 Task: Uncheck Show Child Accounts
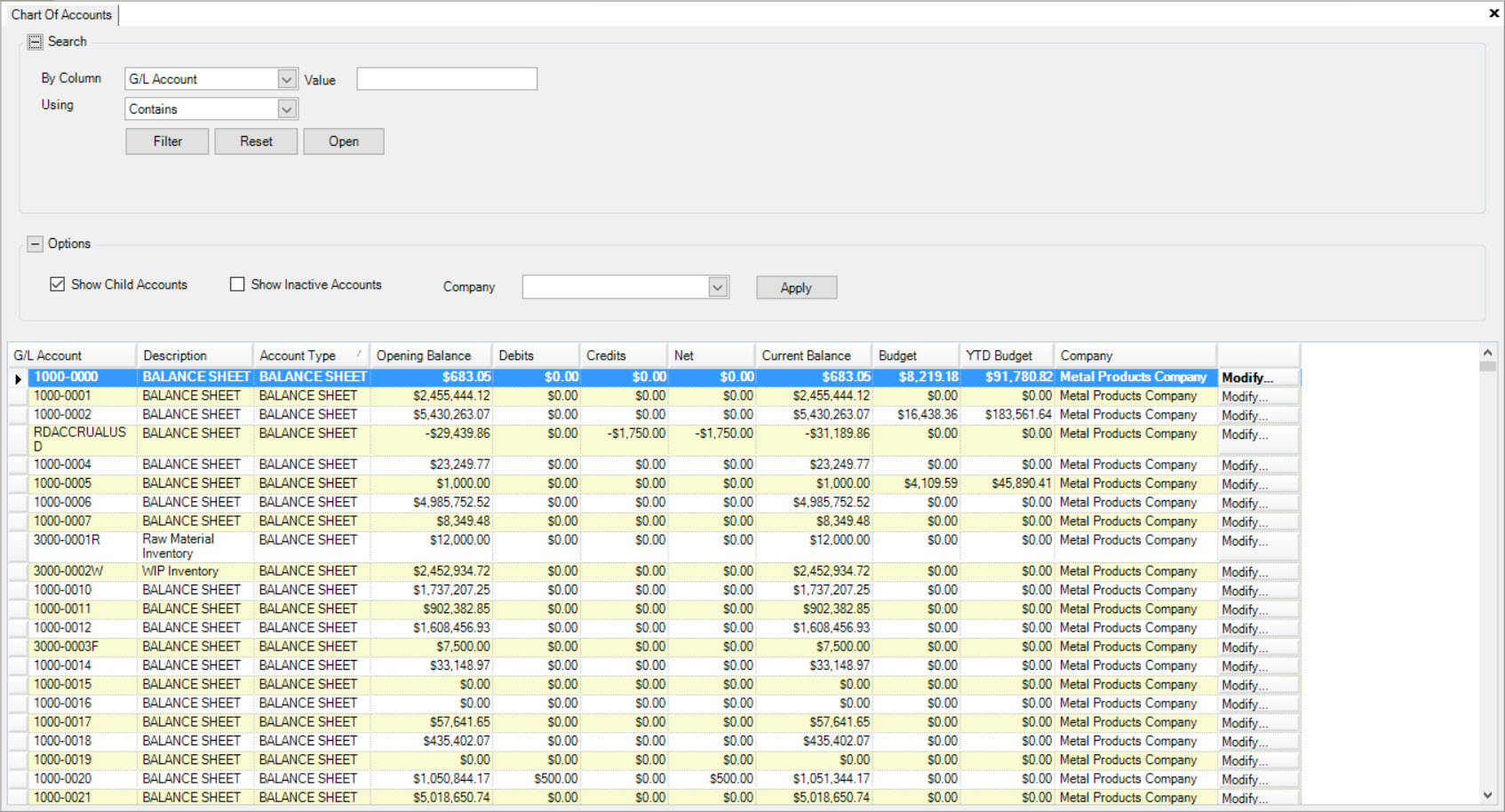click(x=58, y=284)
